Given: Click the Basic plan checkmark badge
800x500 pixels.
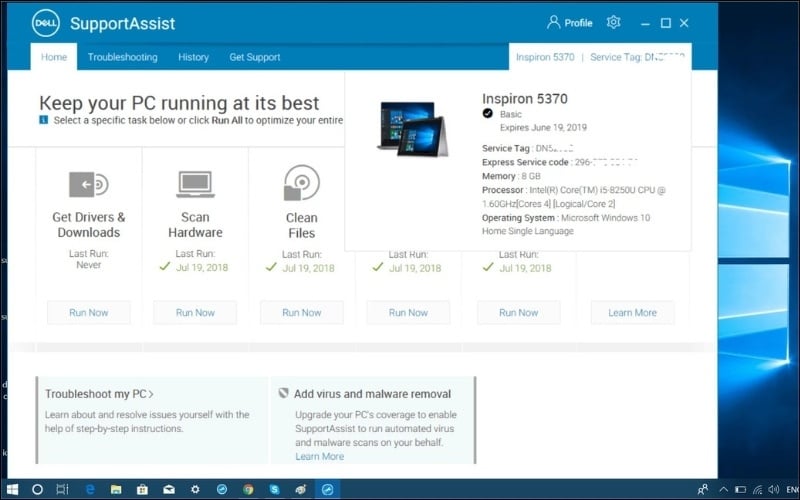Looking at the screenshot, I should click(x=488, y=113).
